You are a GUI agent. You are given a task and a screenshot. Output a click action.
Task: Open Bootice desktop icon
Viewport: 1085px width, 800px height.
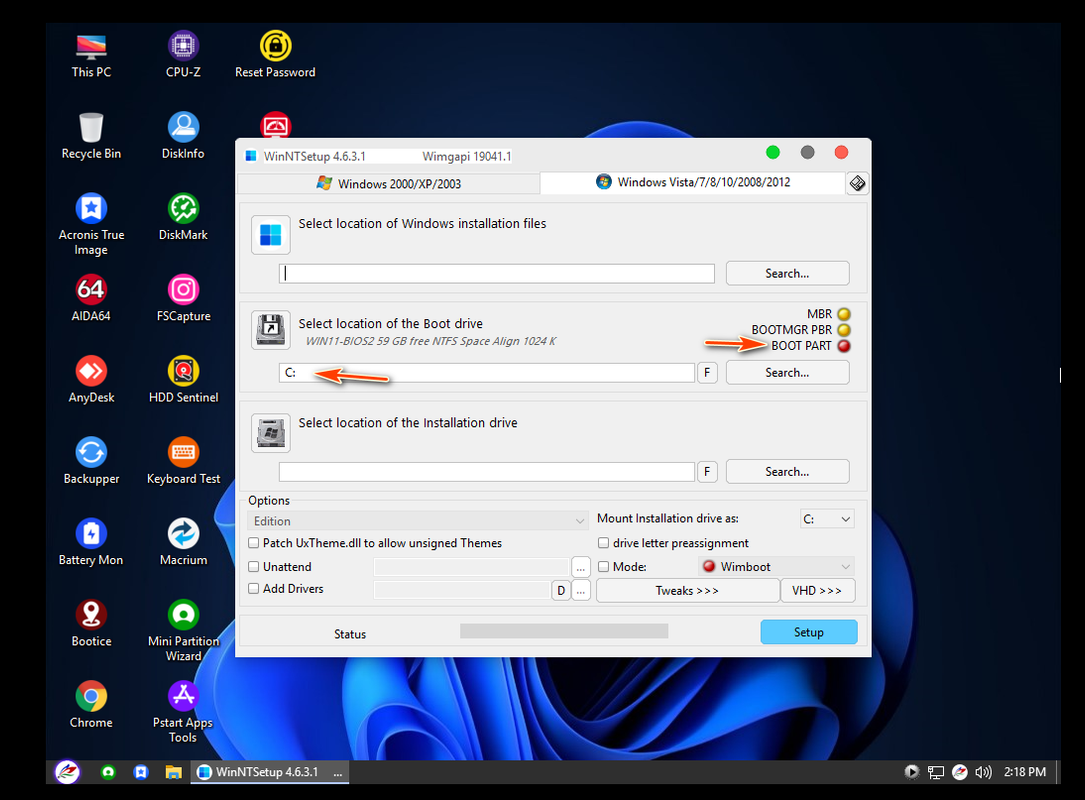(x=91, y=624)
